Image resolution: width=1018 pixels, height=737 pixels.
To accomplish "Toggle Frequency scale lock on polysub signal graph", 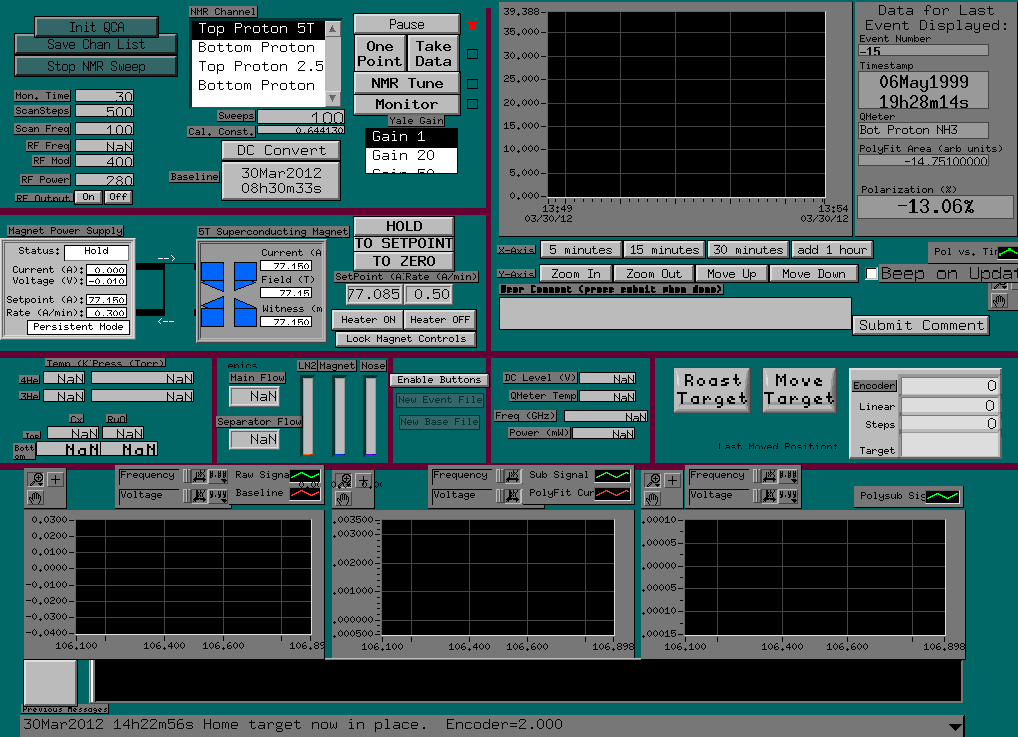I will [x=756, y=477].
